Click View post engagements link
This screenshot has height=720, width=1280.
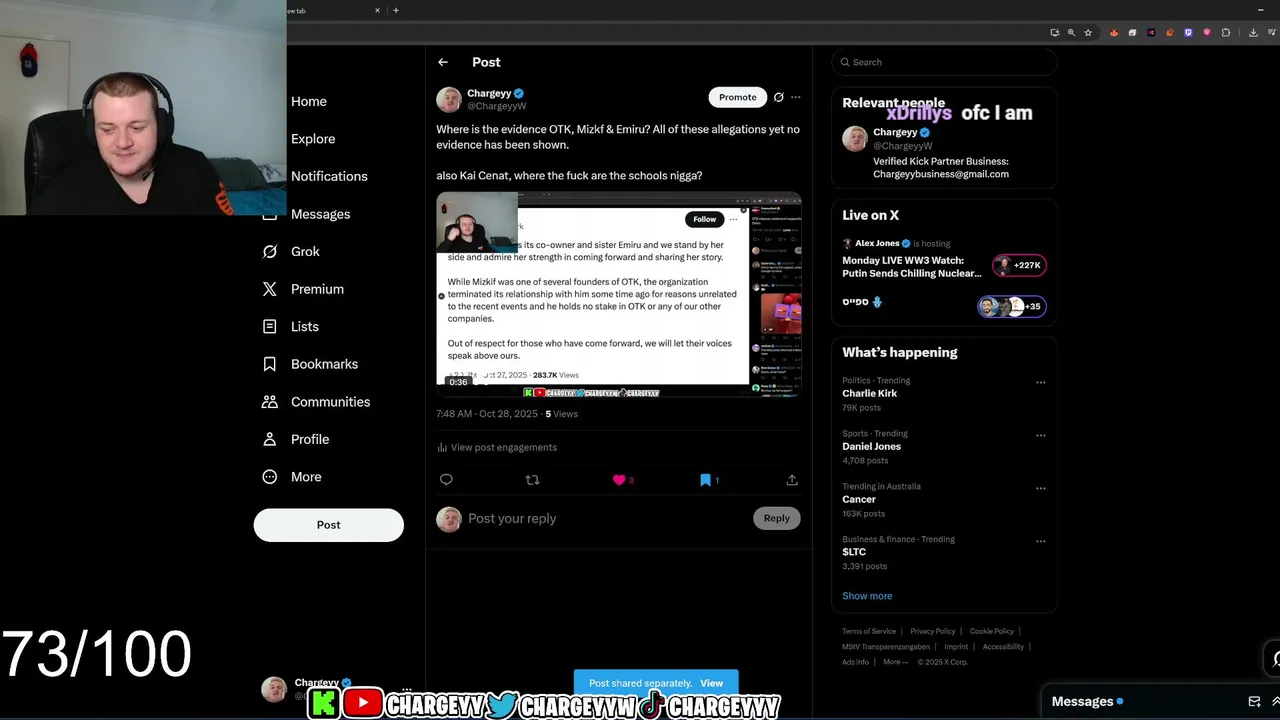pos(497,447)
